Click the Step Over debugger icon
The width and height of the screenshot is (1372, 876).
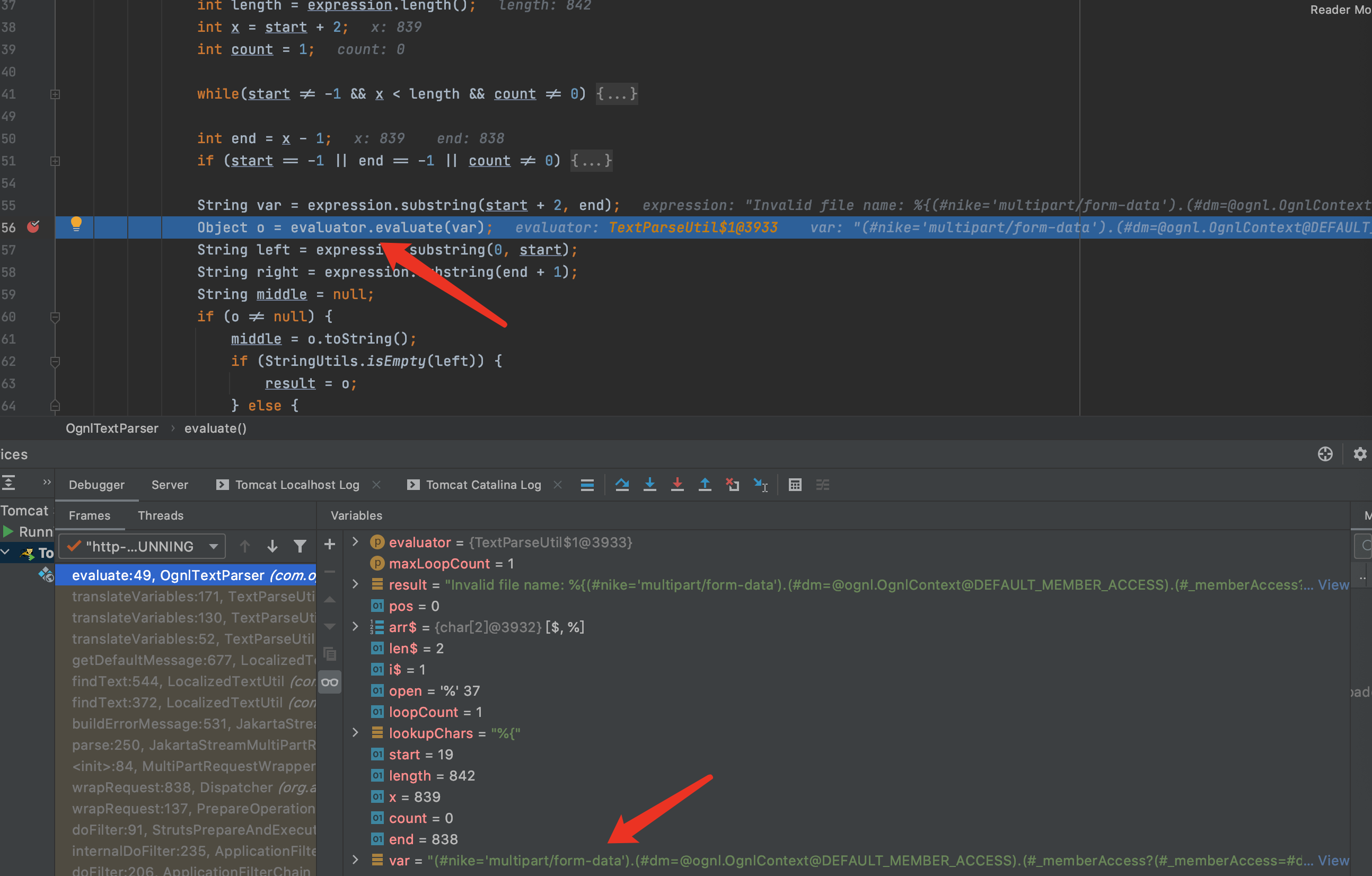coord(622,485)
